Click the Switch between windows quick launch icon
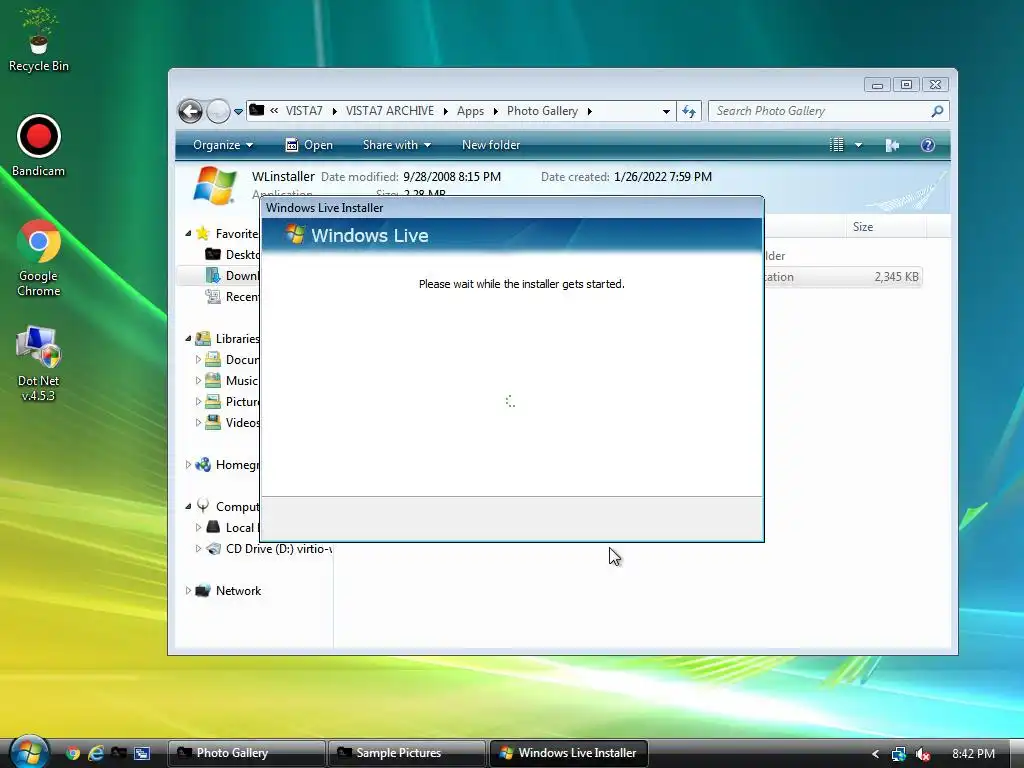This screenshot has width=1024, height=768. click(142, 753)
